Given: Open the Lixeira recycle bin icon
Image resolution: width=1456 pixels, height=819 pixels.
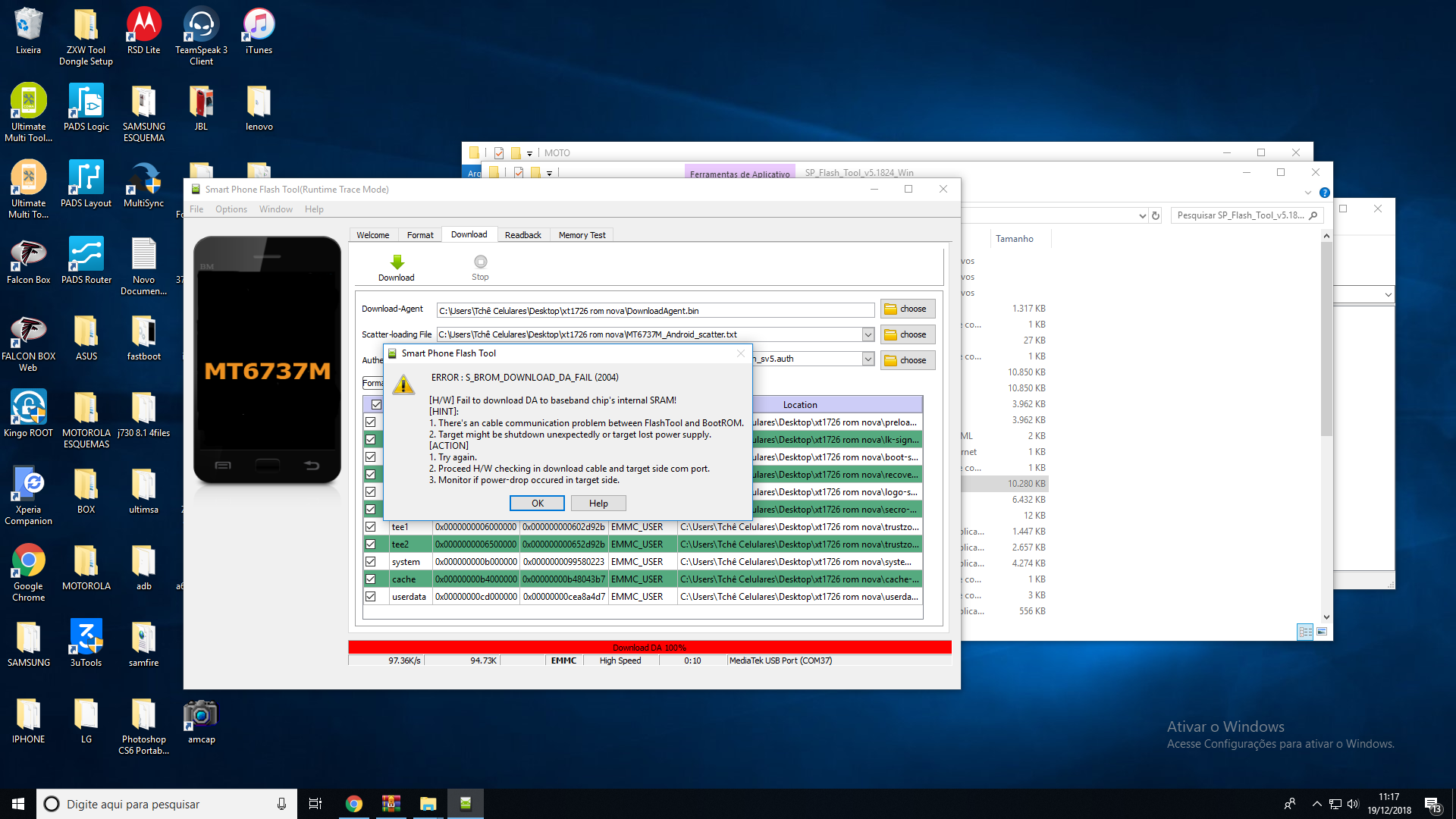Looking at the screenshot, I should click(28, 31).
